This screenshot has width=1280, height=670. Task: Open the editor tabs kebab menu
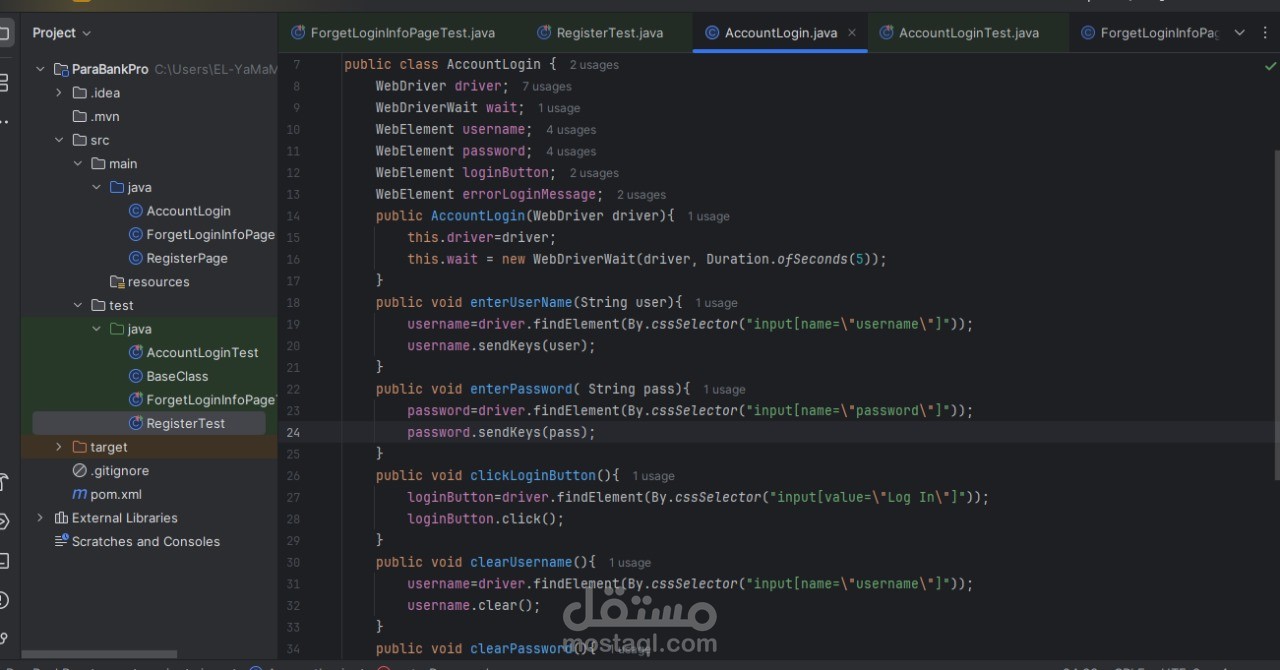(x=1267, y=33)
